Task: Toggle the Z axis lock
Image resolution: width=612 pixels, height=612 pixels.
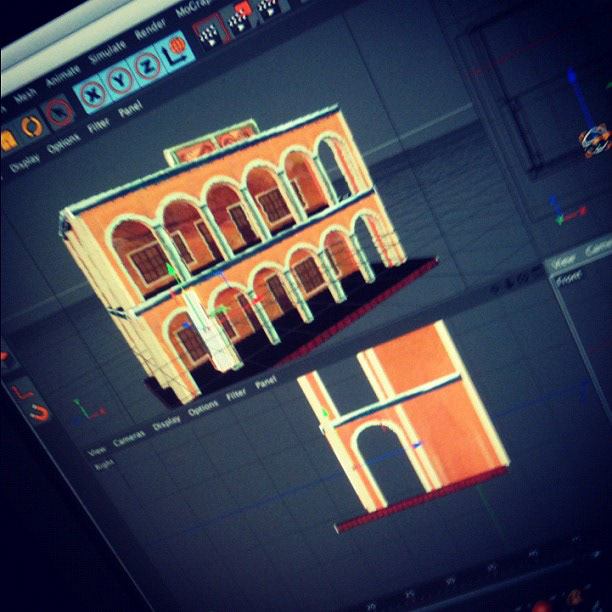Action: (x=148, y=65)
